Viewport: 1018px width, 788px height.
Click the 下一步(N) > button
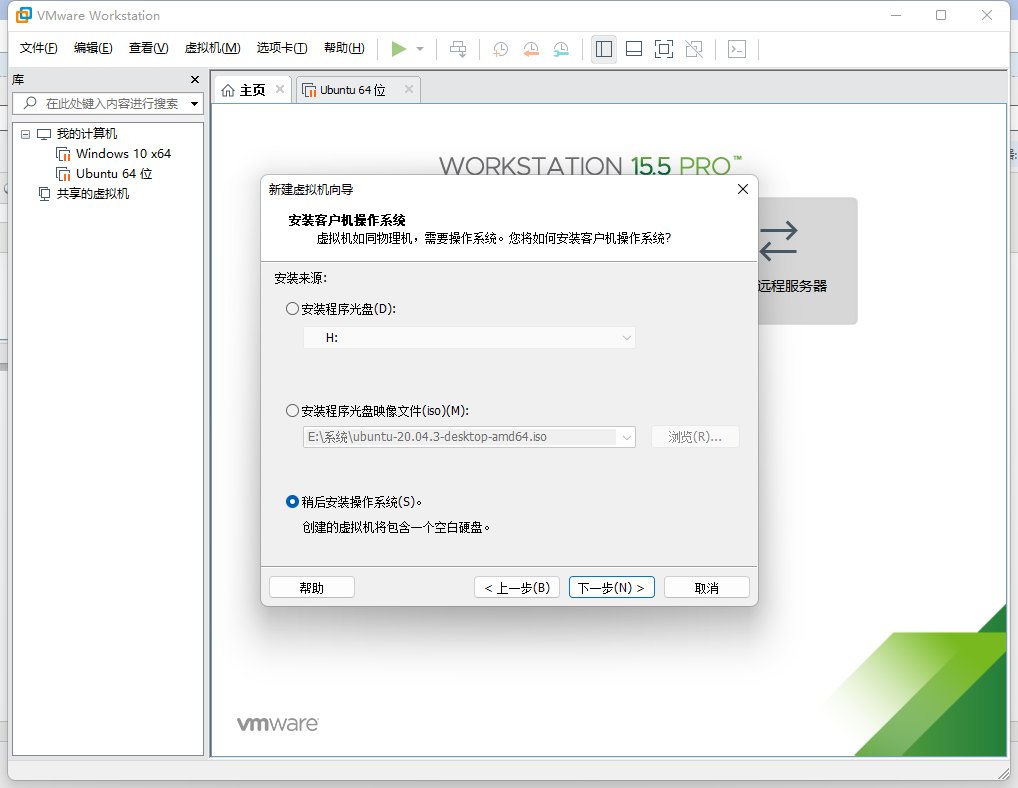pyautogui.click(x=612, y=587)
